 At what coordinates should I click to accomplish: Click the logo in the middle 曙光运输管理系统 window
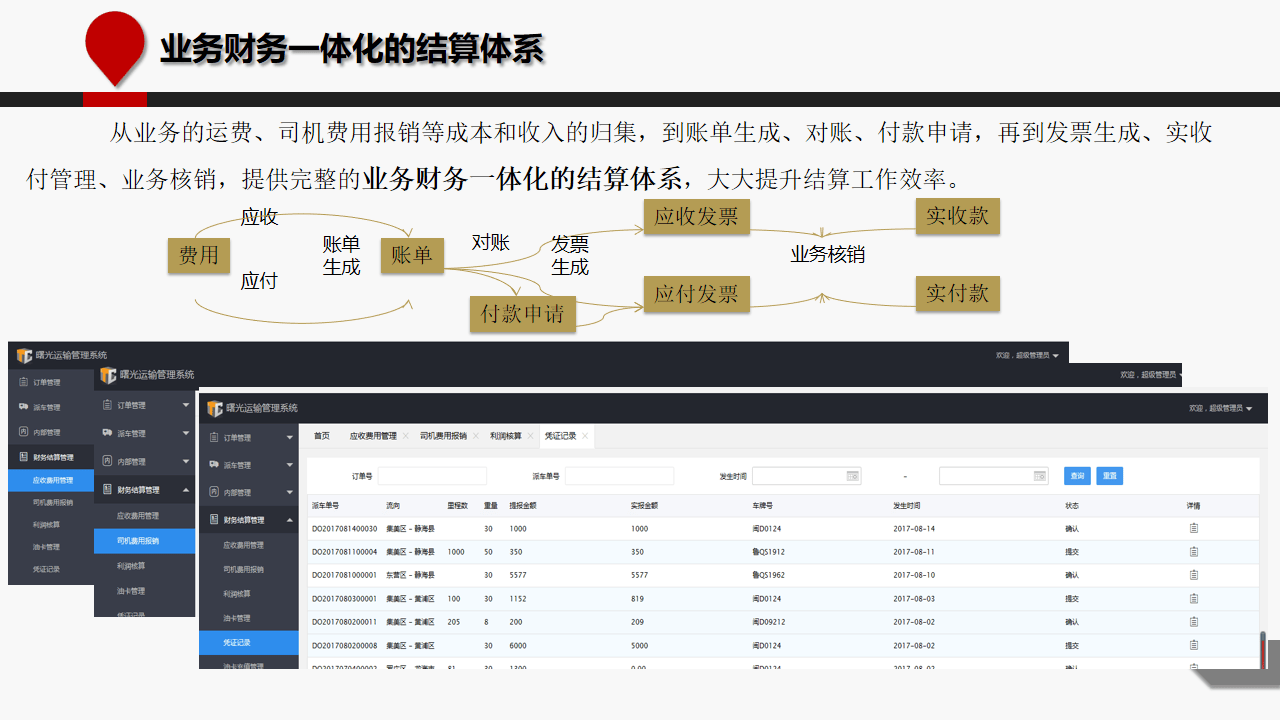(x=108, y=375)
